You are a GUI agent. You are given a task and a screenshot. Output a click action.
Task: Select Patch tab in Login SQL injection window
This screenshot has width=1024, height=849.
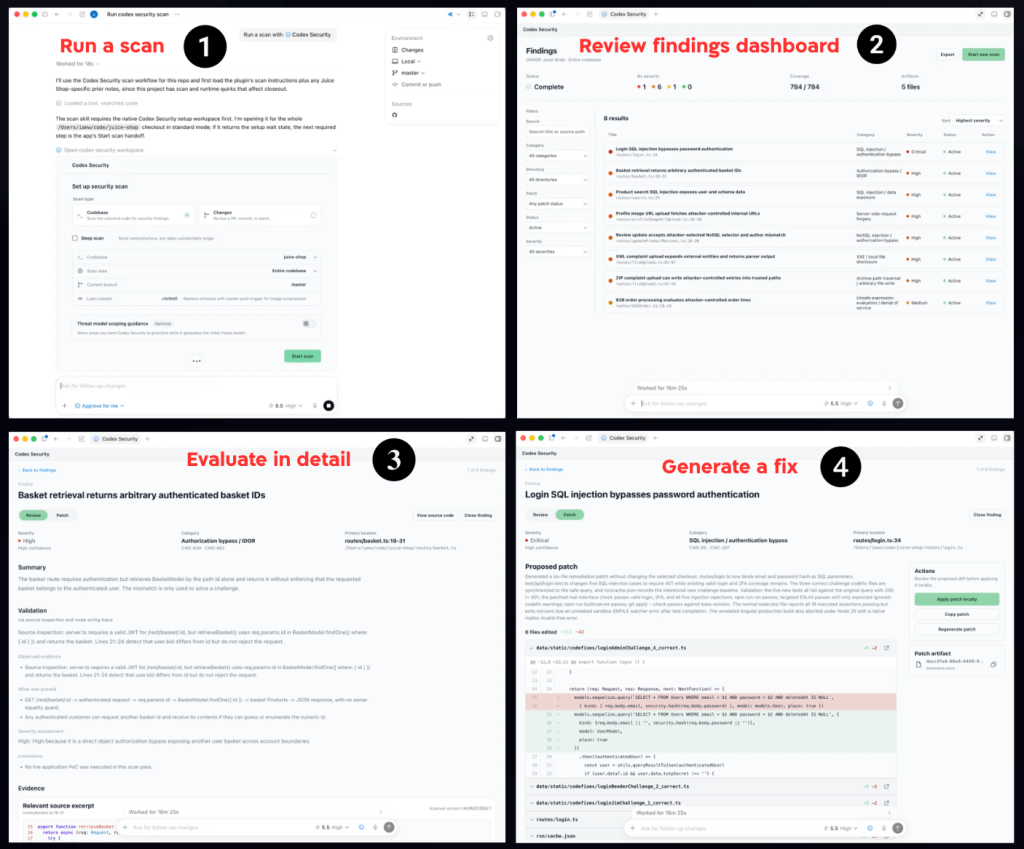tap(569, 515)
